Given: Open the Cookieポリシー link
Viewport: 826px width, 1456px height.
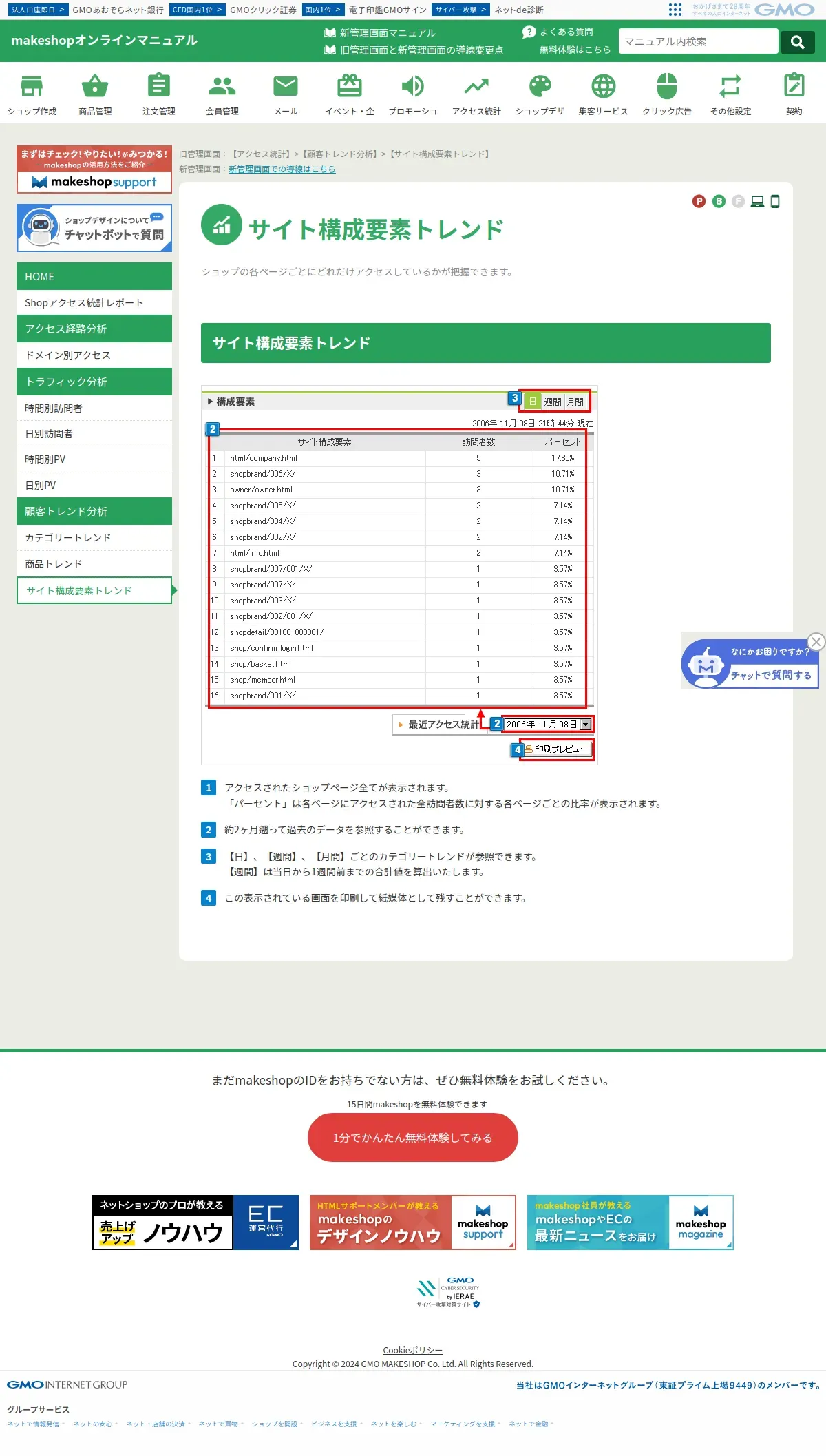Looking at the screenshot, I should click(413, 1351).
